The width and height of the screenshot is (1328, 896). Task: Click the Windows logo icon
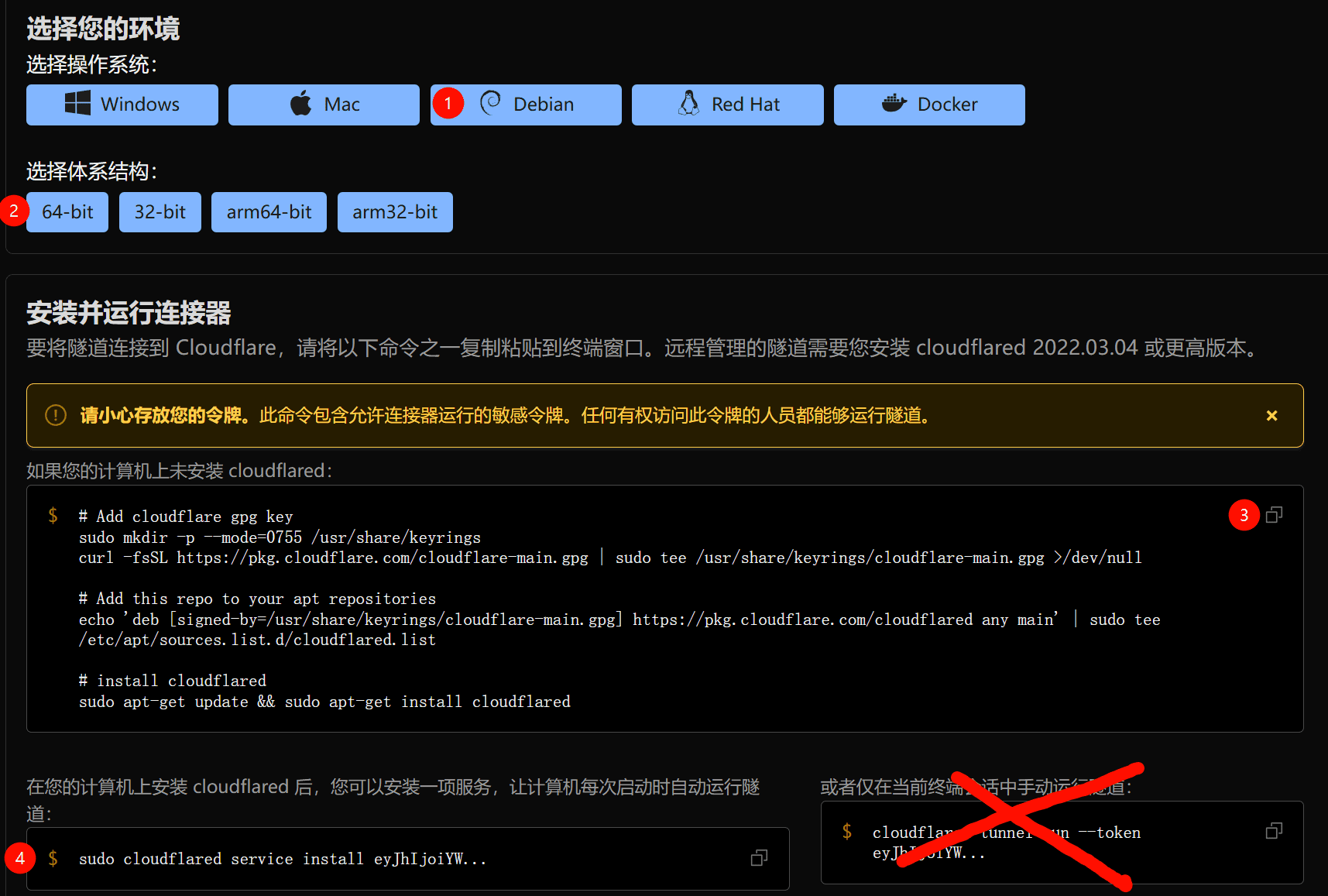tap(77, 103)
